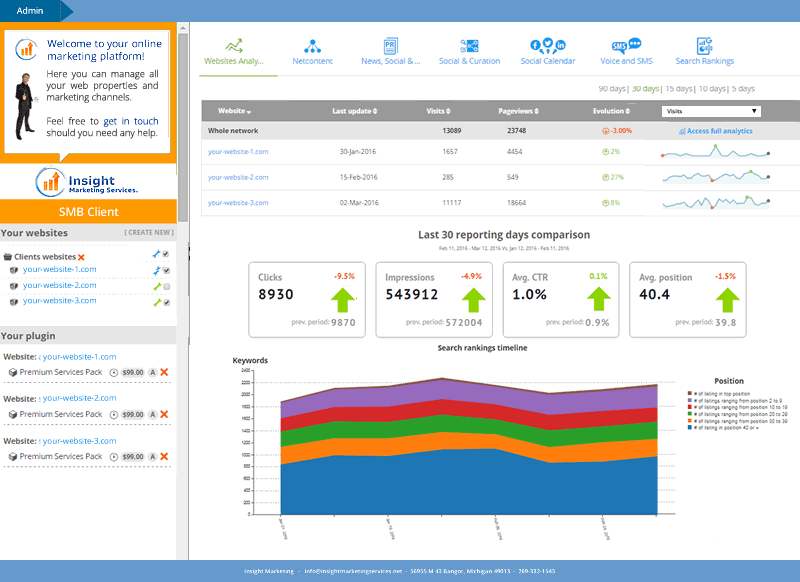Open News, Social & PR icon

[391, 46]
